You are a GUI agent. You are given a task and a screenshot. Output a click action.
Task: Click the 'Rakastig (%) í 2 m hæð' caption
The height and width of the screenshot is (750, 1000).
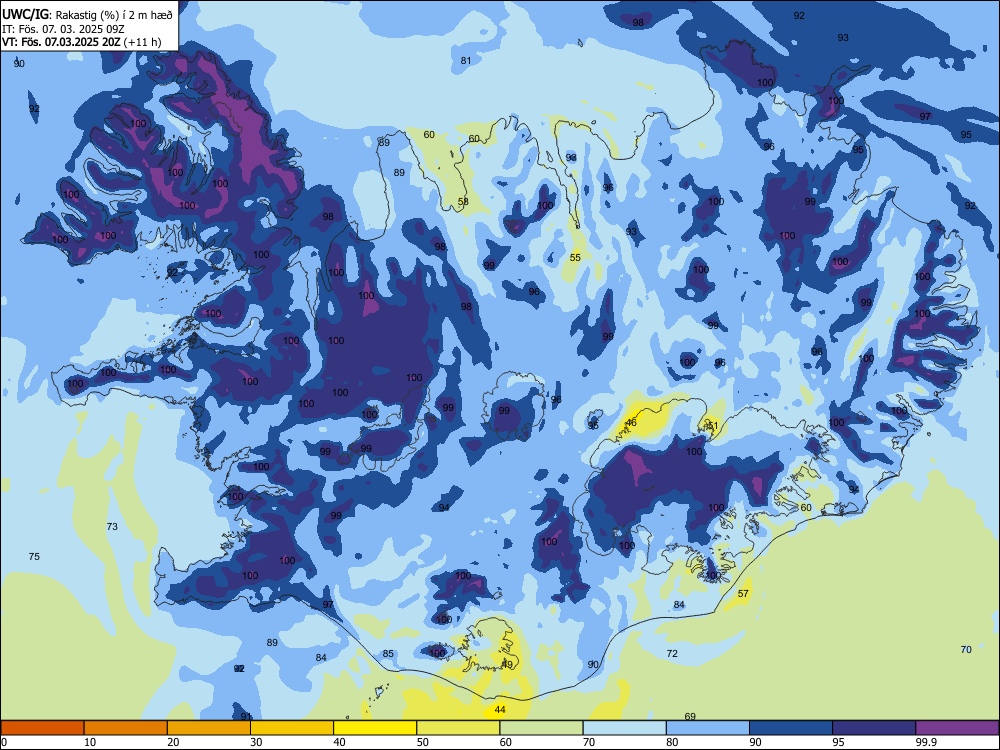(x=114, y=15)
